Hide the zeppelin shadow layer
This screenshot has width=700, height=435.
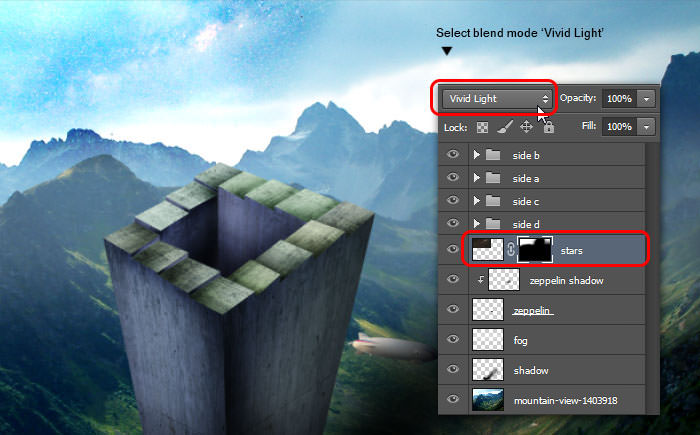click(x=453, y=279)
